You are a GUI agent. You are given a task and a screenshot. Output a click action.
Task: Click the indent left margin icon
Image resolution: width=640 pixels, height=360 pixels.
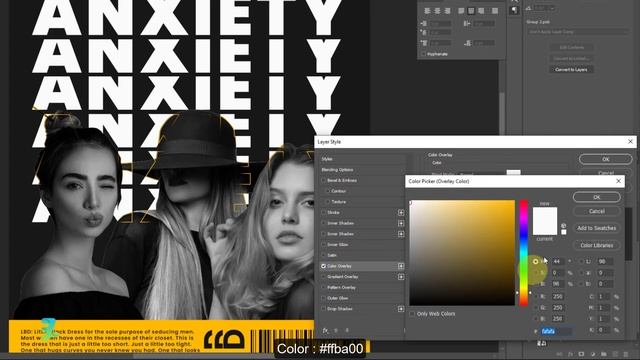pos(423,24)
